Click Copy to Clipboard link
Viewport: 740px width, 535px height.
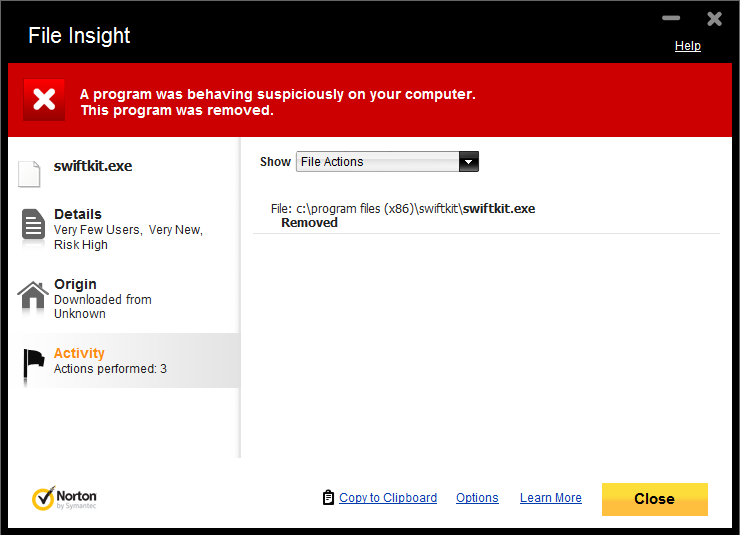click(388, 498)
